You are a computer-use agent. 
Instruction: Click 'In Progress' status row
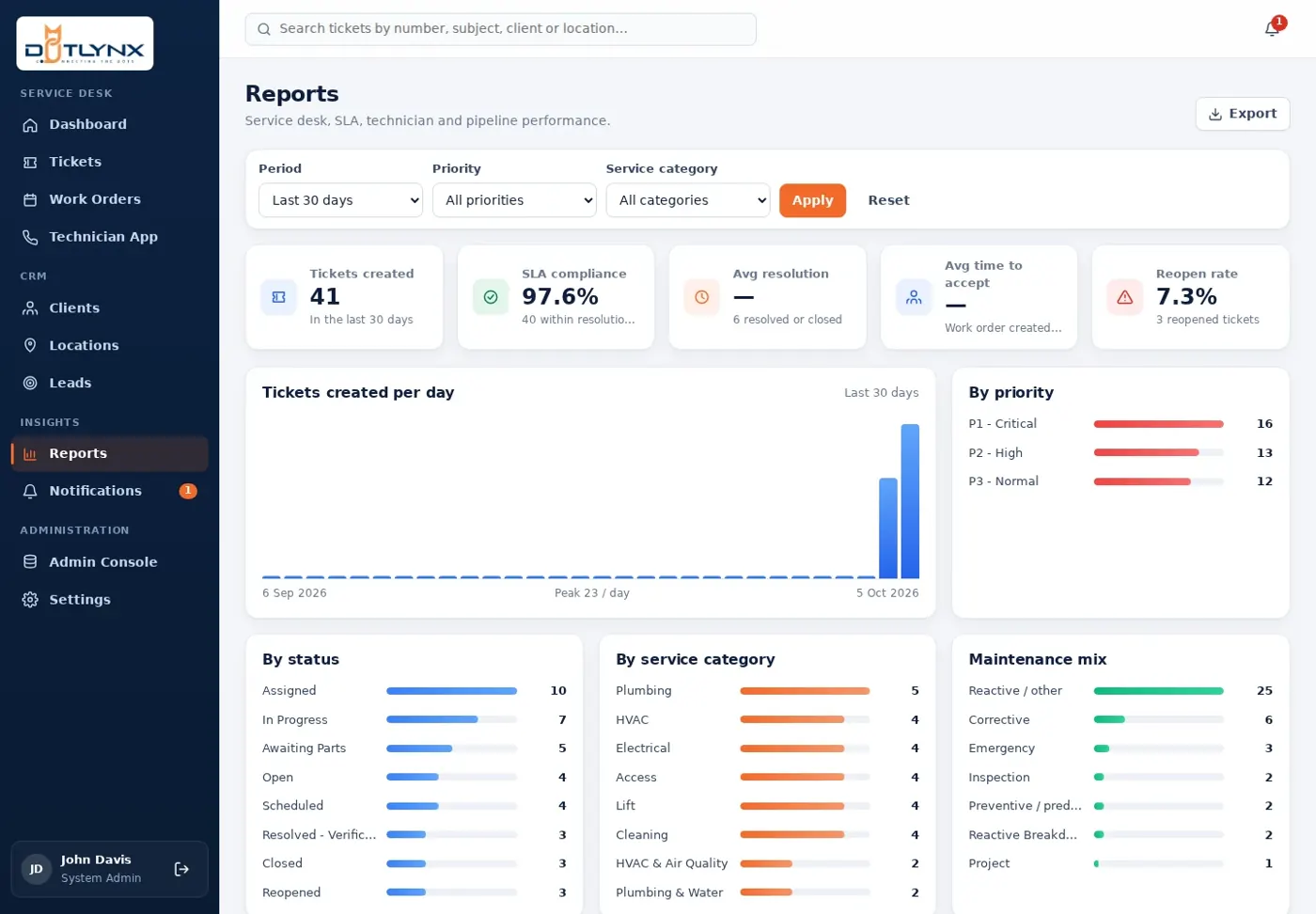(x=415, y=720)
